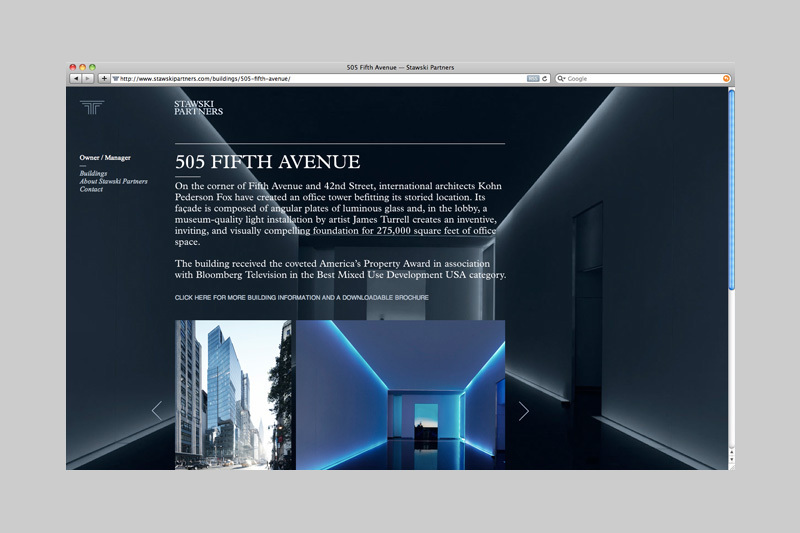This screenshot has width=800, height=533.
Task: Reload the page with refresh icon
Action: [544, 79]
